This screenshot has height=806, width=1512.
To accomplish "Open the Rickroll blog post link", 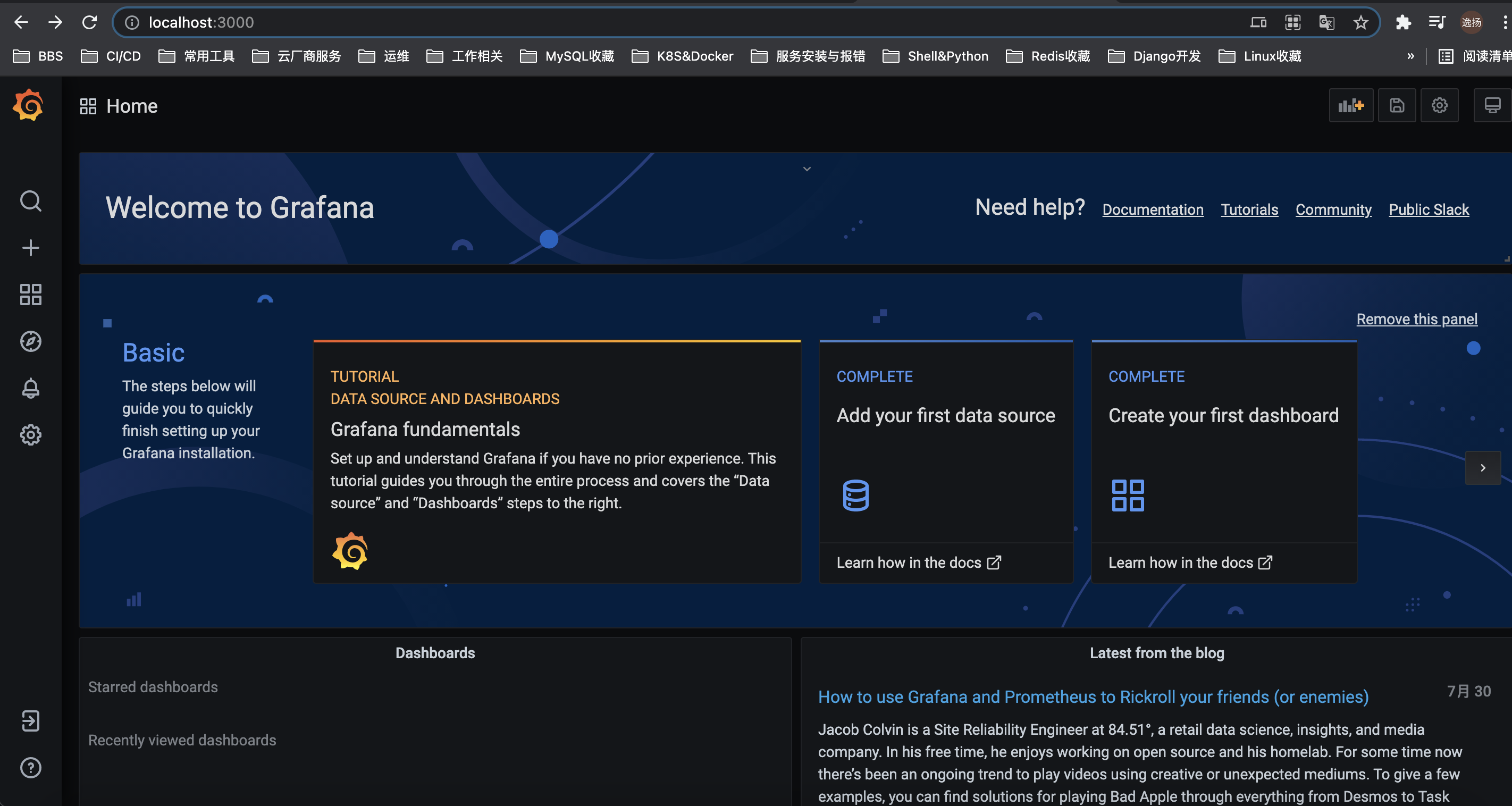I will (1093, 697).
